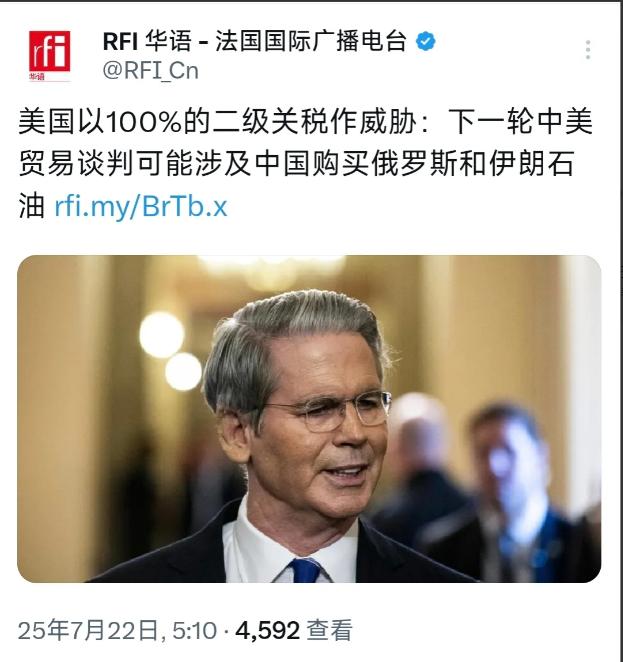The image size is (623, 662).
Task: Click the 查看 views label
Action: click(x=329, y=630)
